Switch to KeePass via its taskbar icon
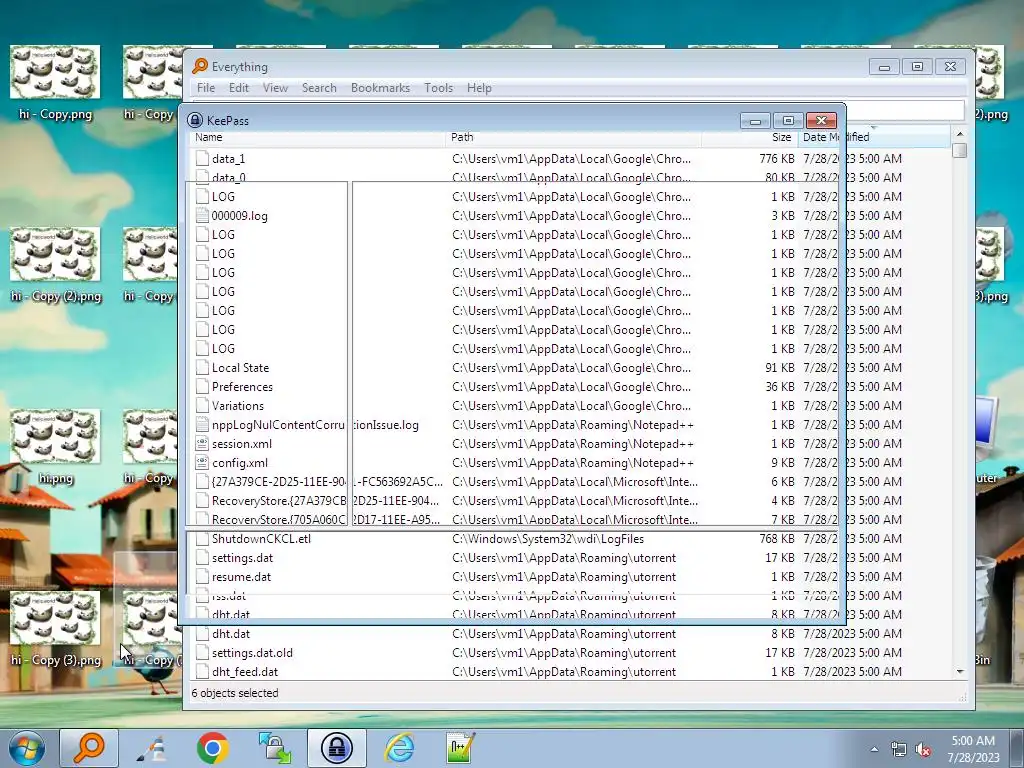The width and height of the screenshot is (1024, 768). point(337,748)
